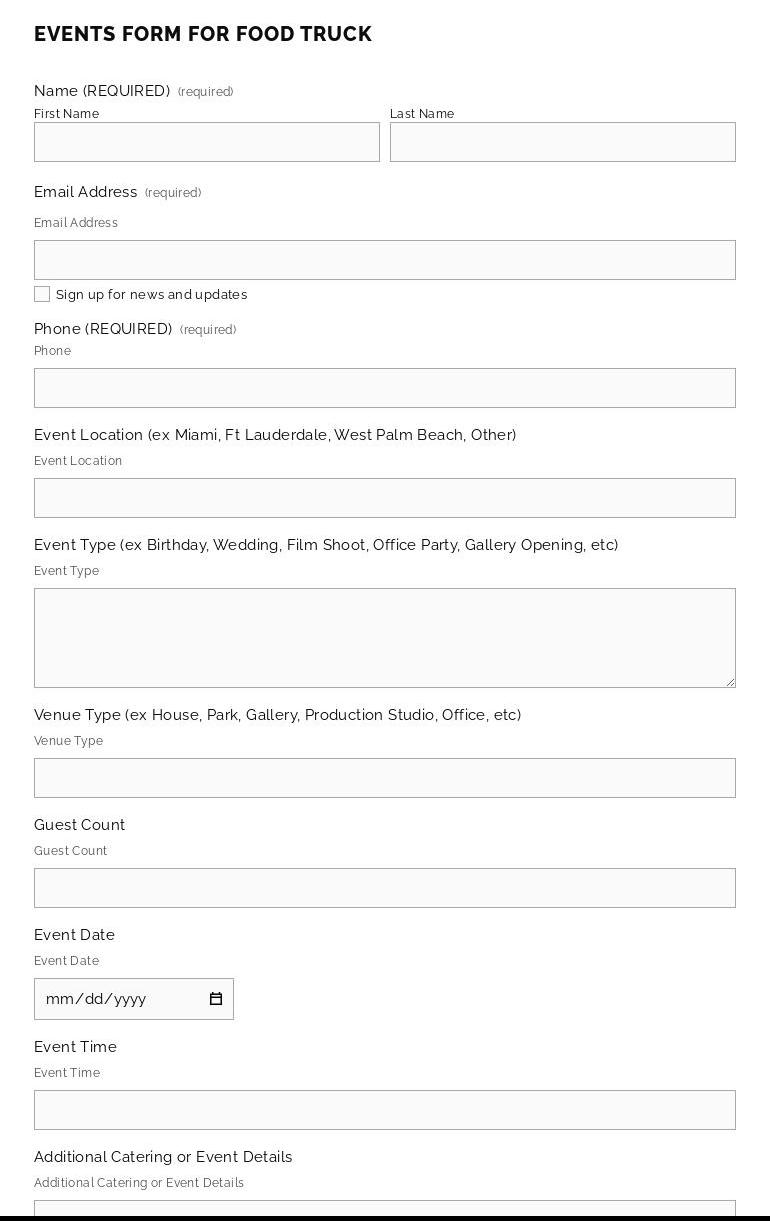The height and width of the screenshot is (1221, 770).
Task: Click inside the Event Type textarea
Action: click(x=385, y=638)
